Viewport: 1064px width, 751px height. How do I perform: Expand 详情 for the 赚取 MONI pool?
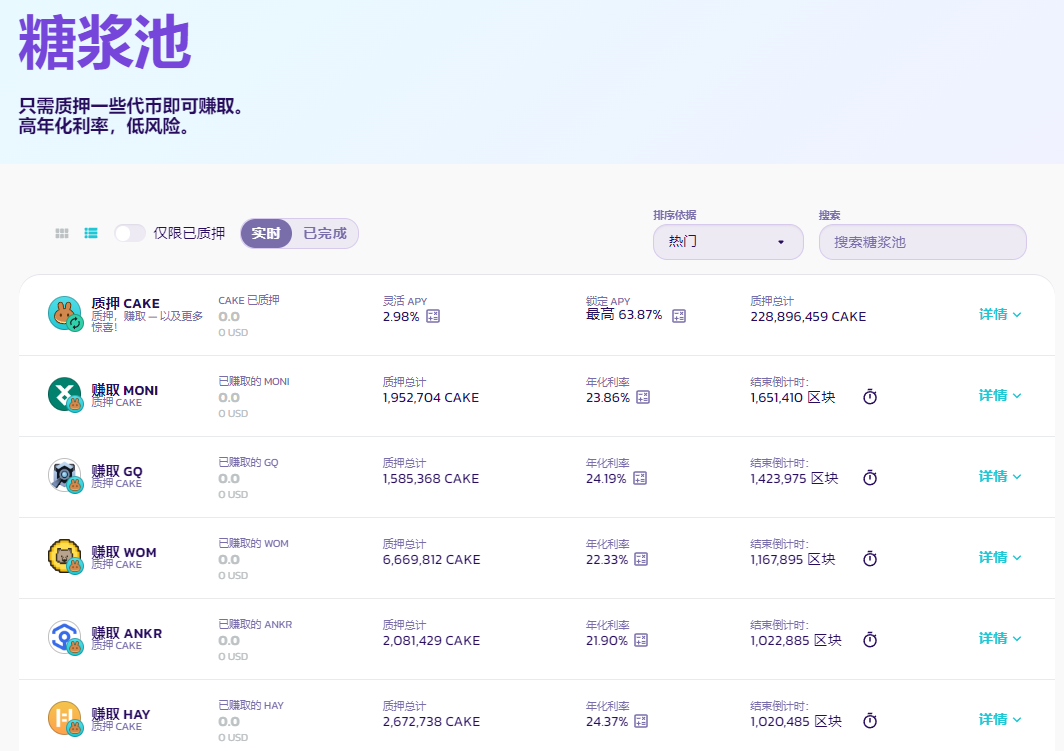tap(1000, 395)
